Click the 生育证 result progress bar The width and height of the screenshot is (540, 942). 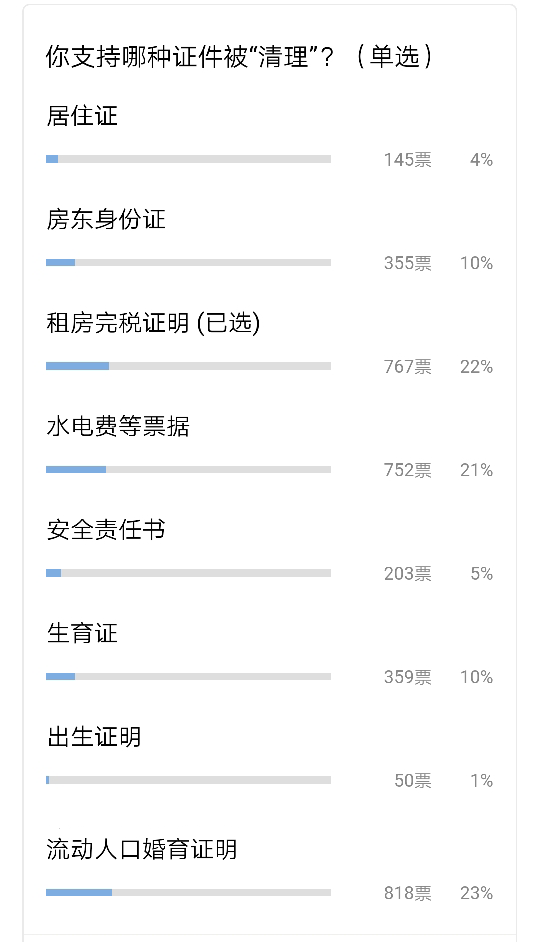(x=188, y=676)
